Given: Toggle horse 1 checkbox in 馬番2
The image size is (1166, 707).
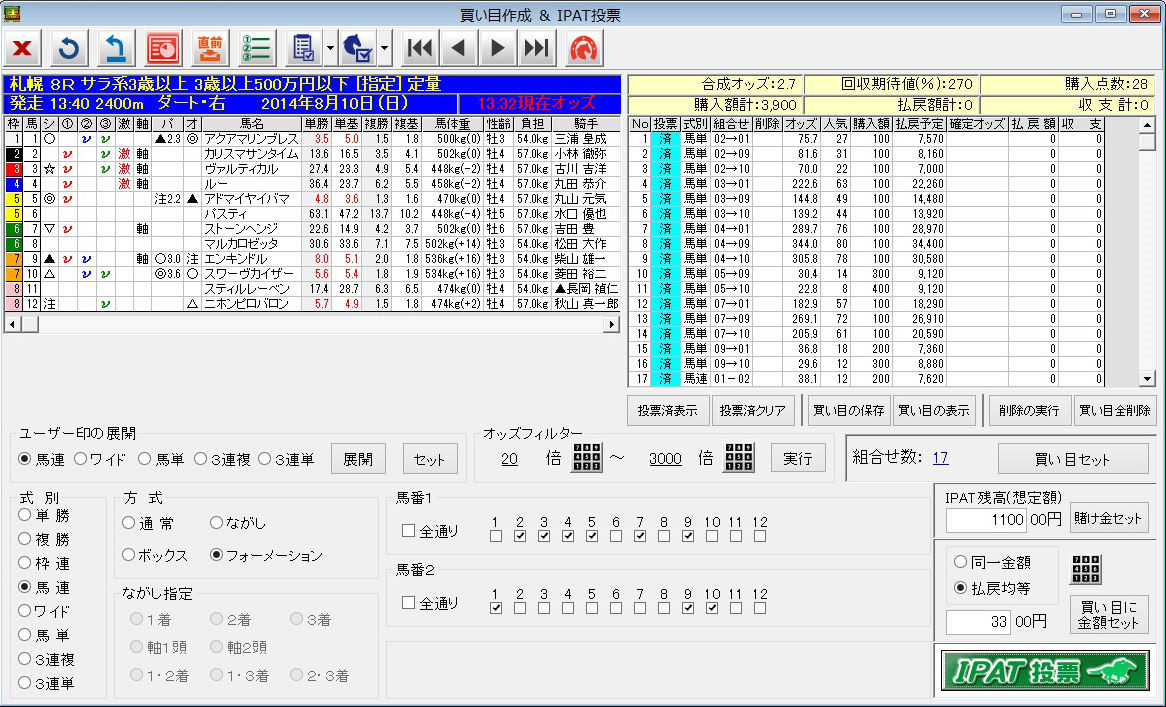Looking at the screenshot, I should [496, 608].
